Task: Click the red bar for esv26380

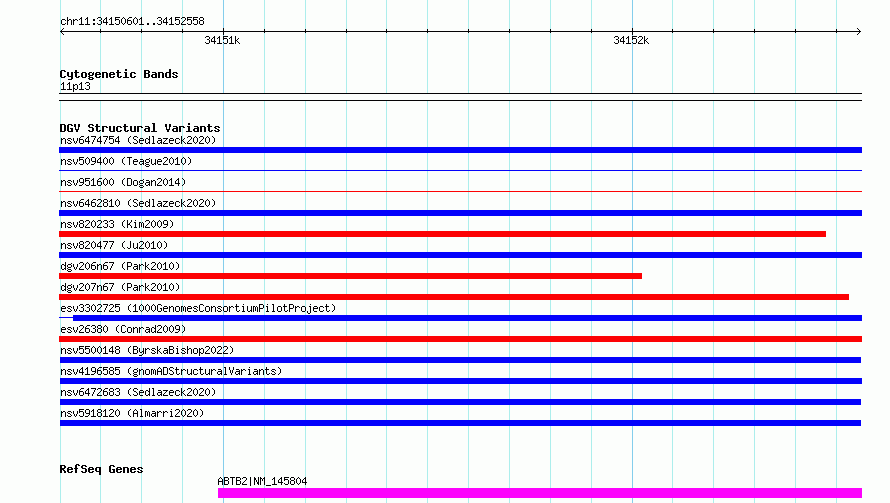Action: (460, 339)
